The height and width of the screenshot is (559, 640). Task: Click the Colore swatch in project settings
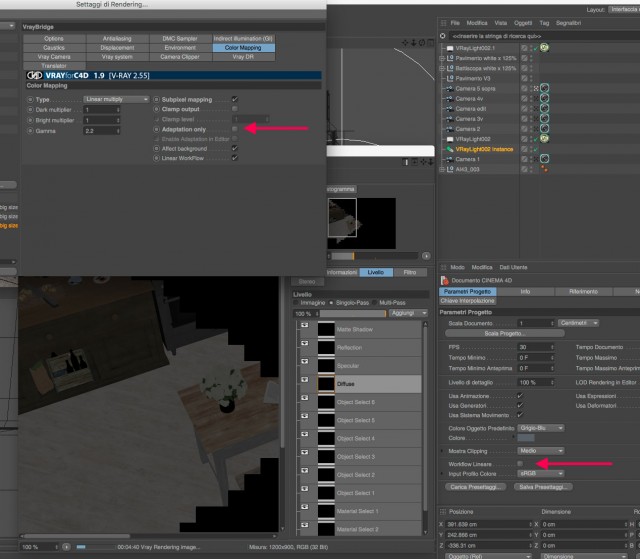pyautogui.click(x=526, y=438)
